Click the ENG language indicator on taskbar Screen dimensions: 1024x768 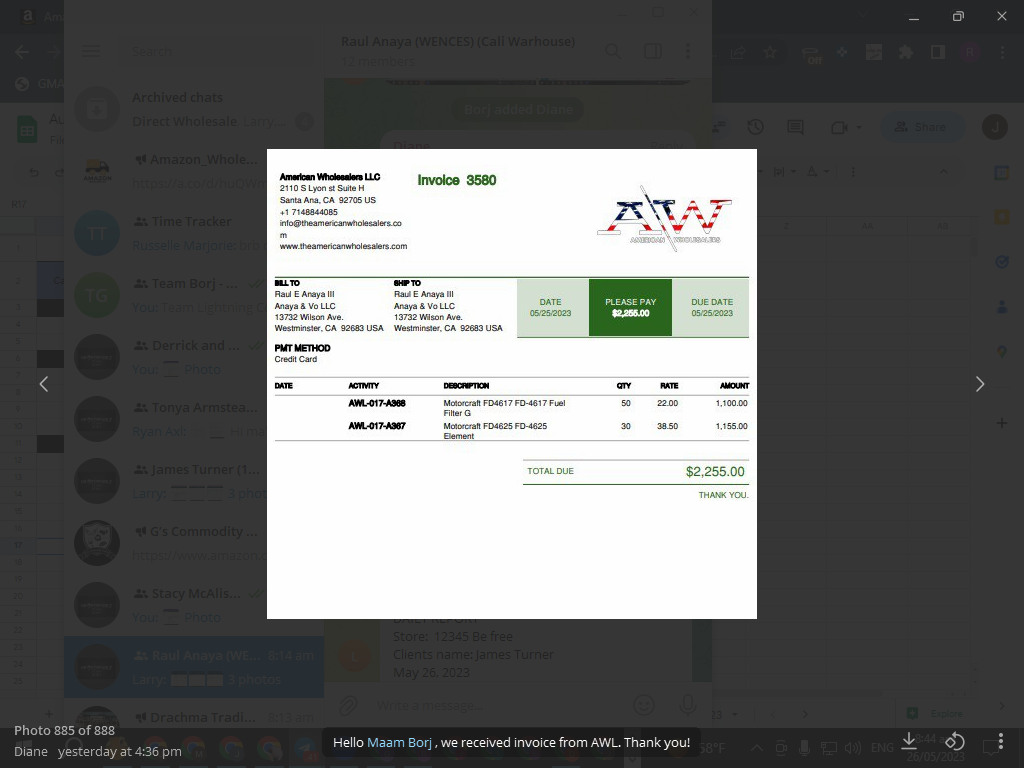(x=882, y=748)
